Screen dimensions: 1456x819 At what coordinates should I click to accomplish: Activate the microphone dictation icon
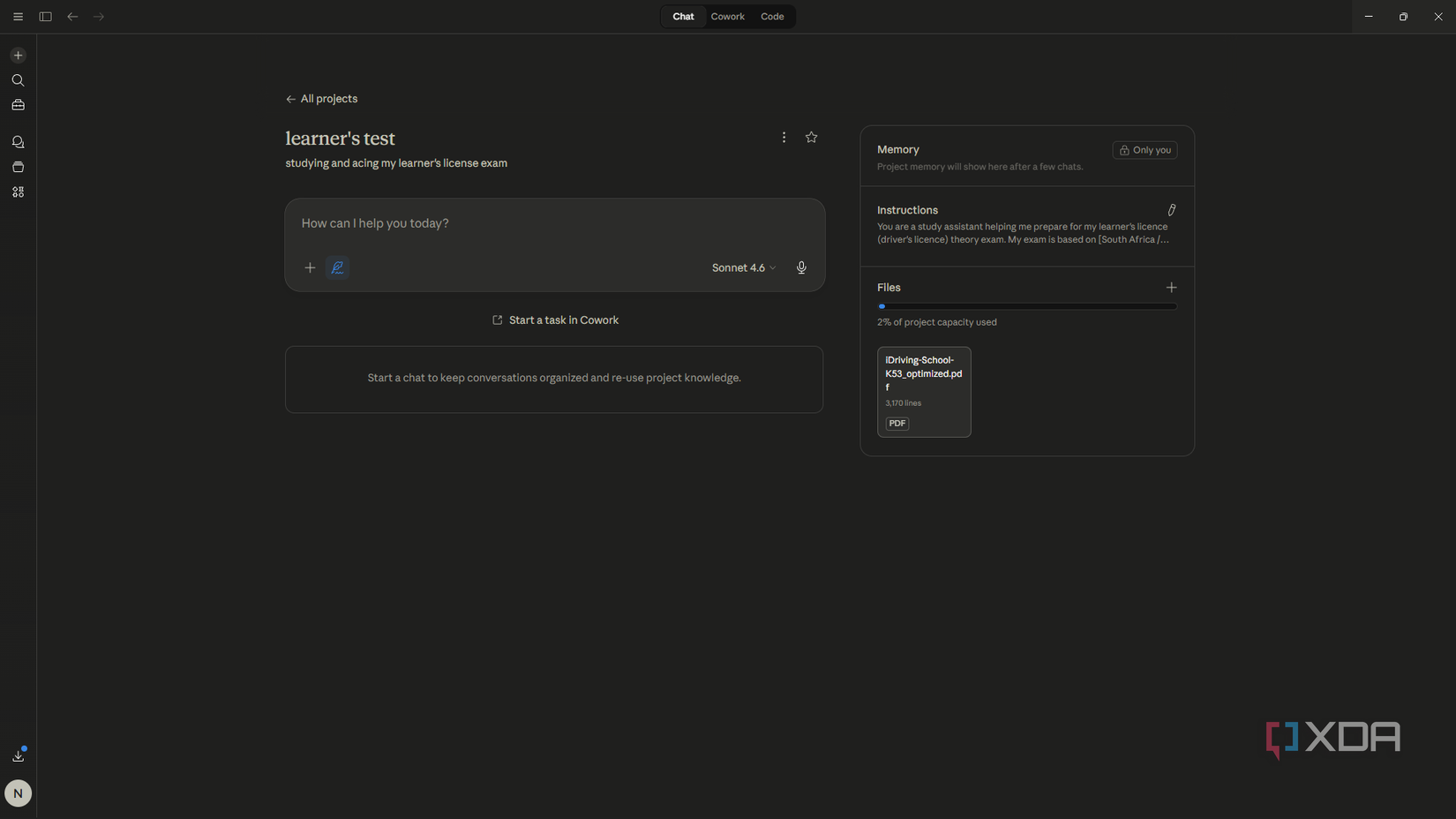[x=800, y=267]
